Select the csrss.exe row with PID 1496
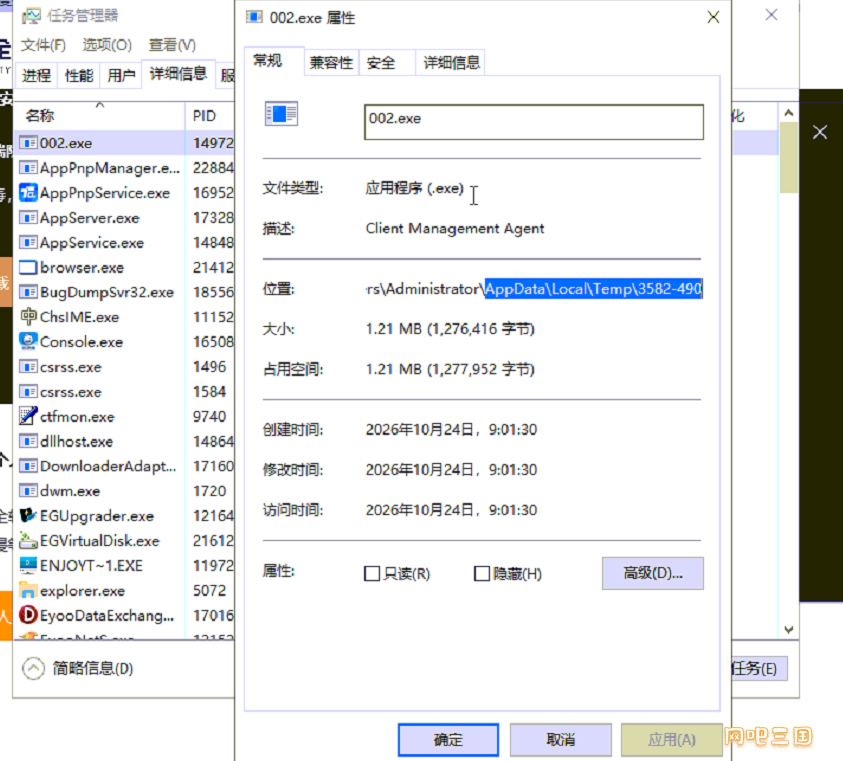Viewport: 843px width, 761px height. (x=124, y=367)
